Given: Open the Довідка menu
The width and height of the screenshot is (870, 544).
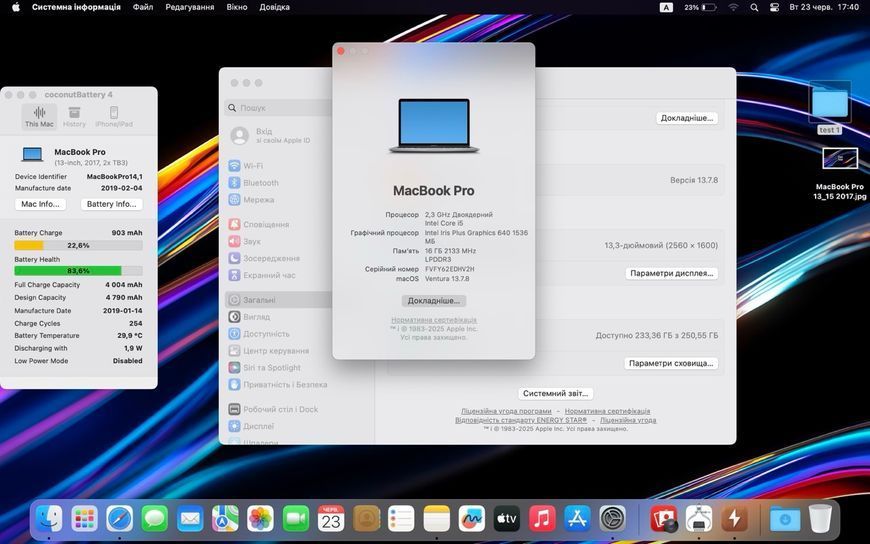Looking at the screenshot, I should (275, 7).
